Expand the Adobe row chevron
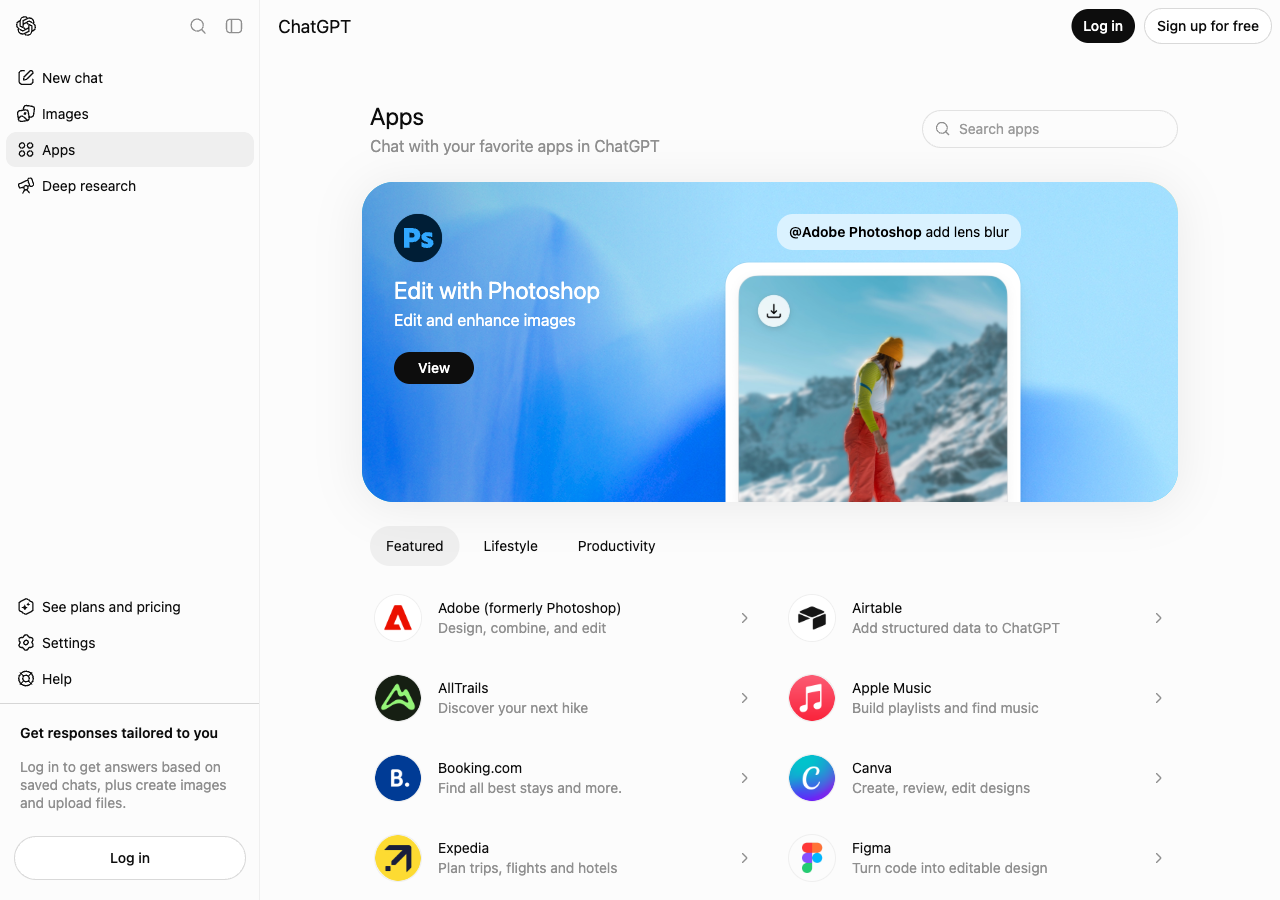The height and width of the screenshot is (900, 1280). pyautogui.click(x=744, y=618)
